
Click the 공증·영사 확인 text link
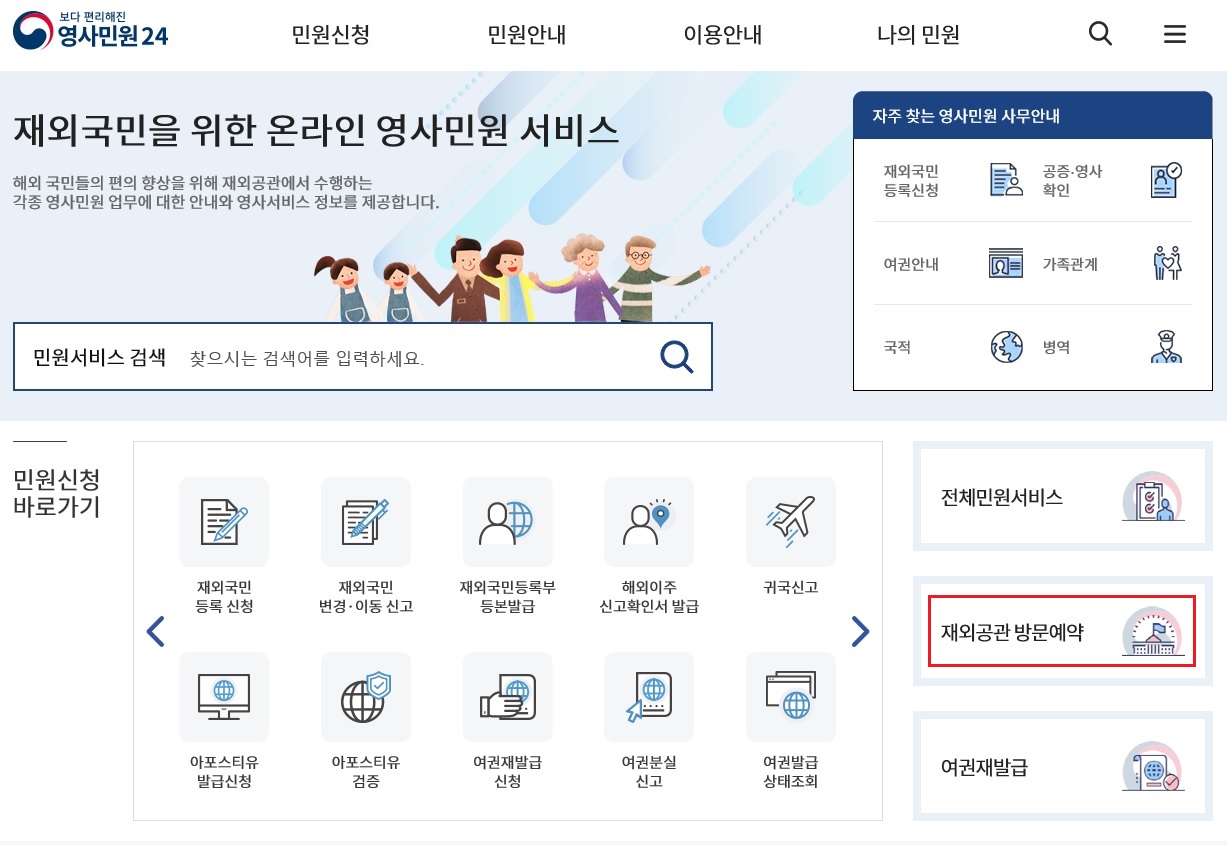coord(1072,180)
